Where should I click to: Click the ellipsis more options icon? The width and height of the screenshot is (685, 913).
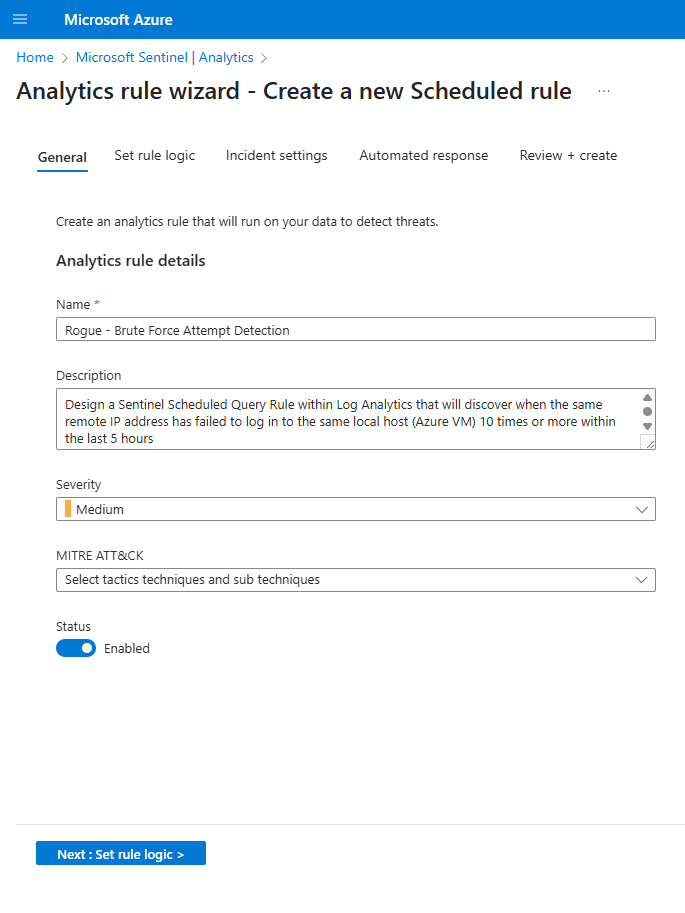[604, 91]
